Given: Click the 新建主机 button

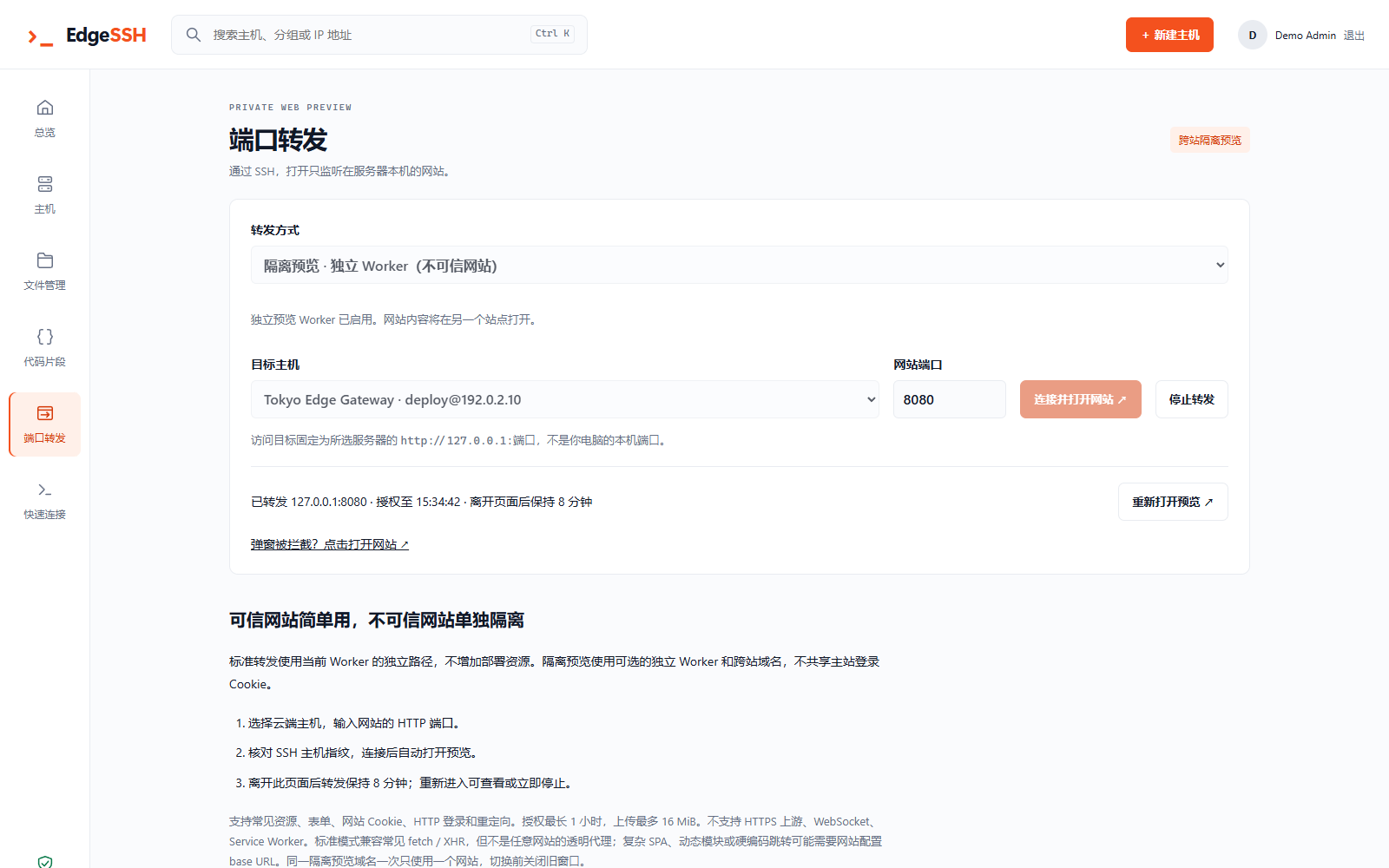Looking at the screenshot, I should point(1169,35).
